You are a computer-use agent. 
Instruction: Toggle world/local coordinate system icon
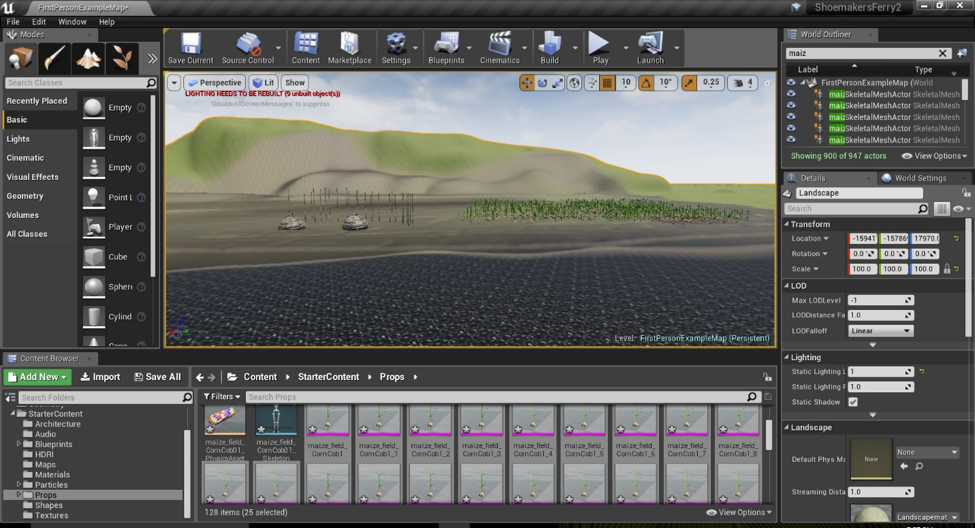click(x=575, y=83)
